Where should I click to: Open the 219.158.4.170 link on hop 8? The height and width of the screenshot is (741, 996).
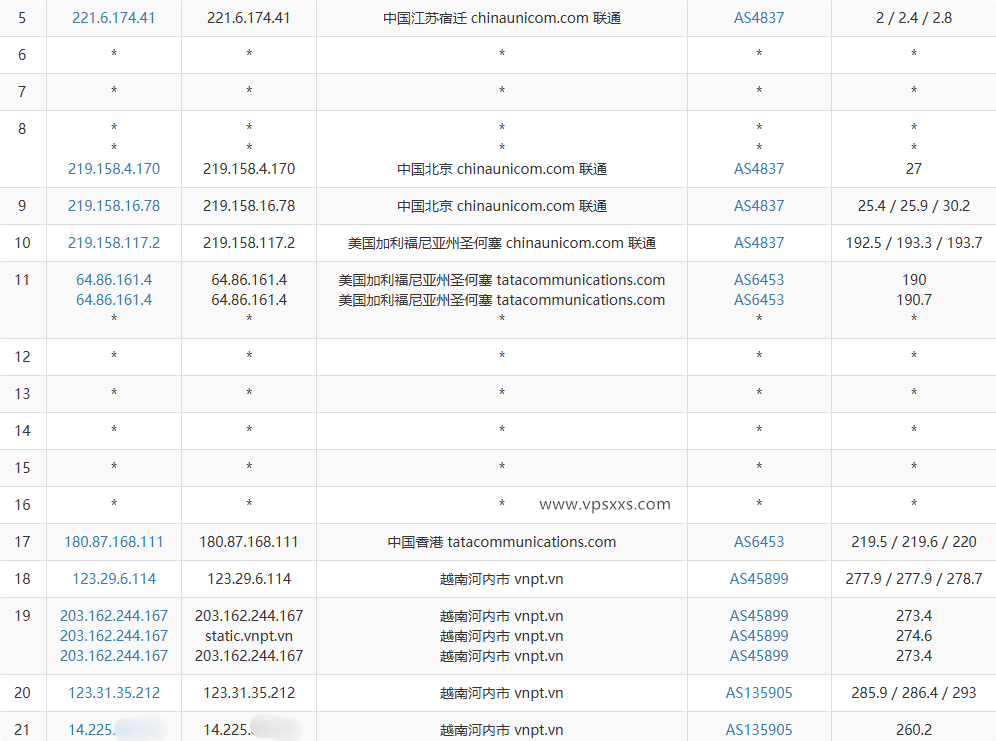click(113, 169)
